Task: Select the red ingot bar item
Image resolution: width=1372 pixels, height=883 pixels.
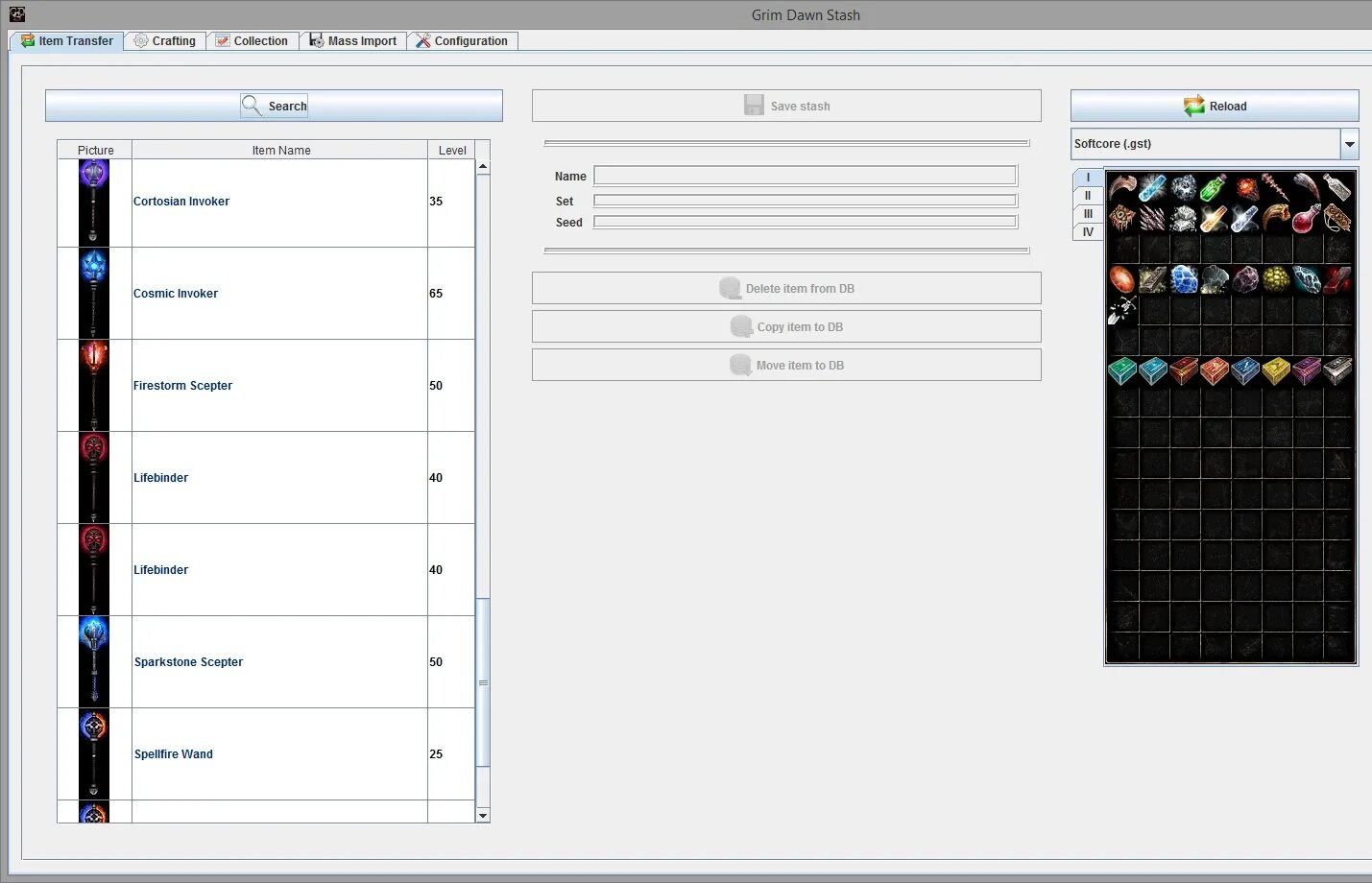Action: coord(1337,279)
